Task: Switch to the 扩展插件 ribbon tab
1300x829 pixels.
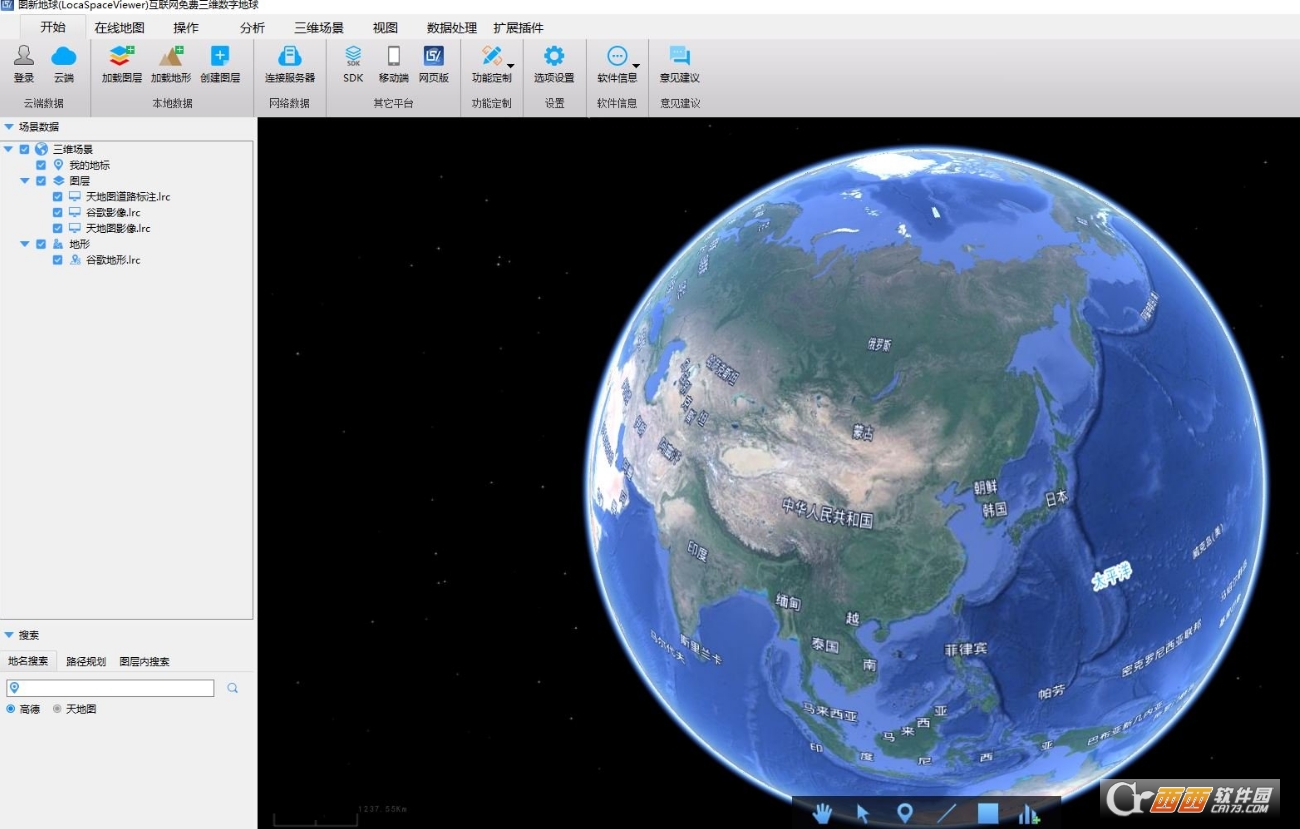Action: coord(518,28)
